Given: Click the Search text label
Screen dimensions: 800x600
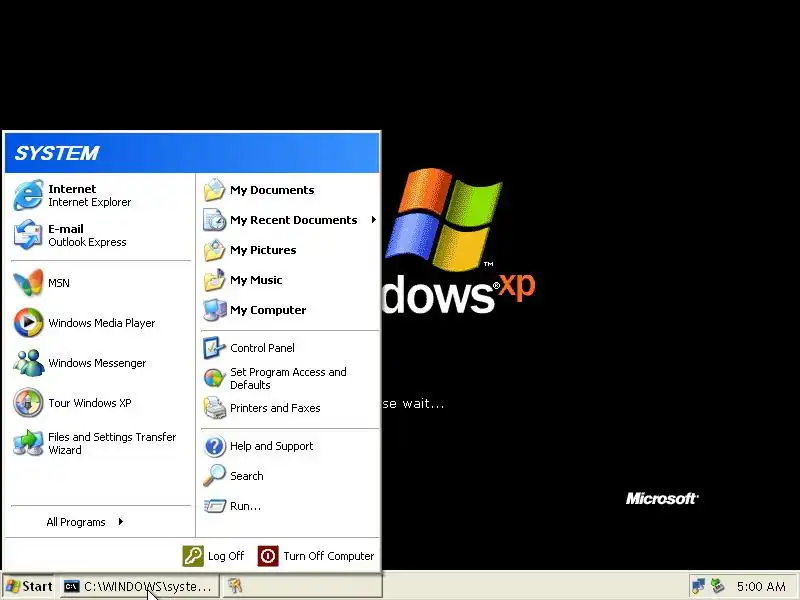Looking at the screenshot, I should 247,476.
